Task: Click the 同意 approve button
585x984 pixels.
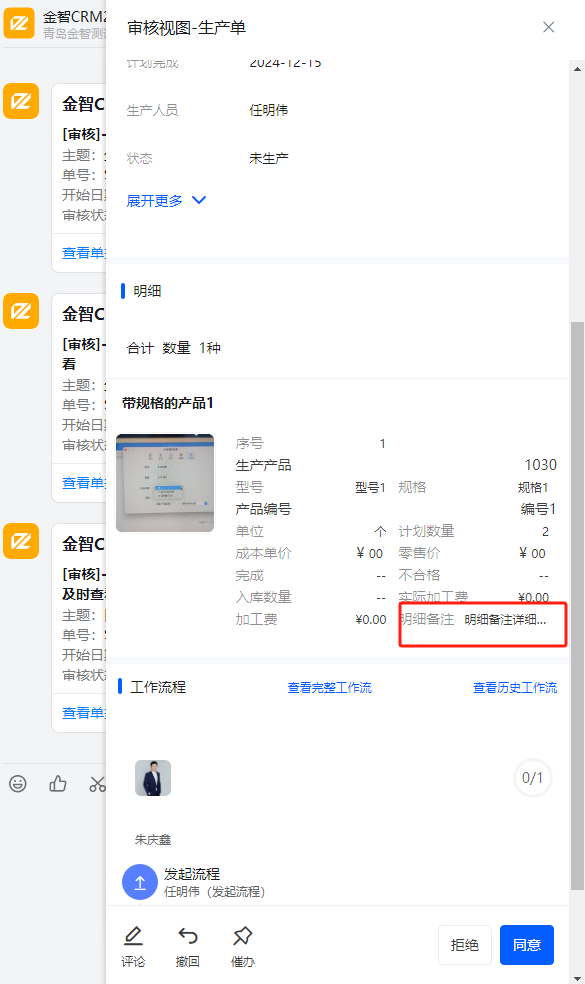Action: (527, 944)
